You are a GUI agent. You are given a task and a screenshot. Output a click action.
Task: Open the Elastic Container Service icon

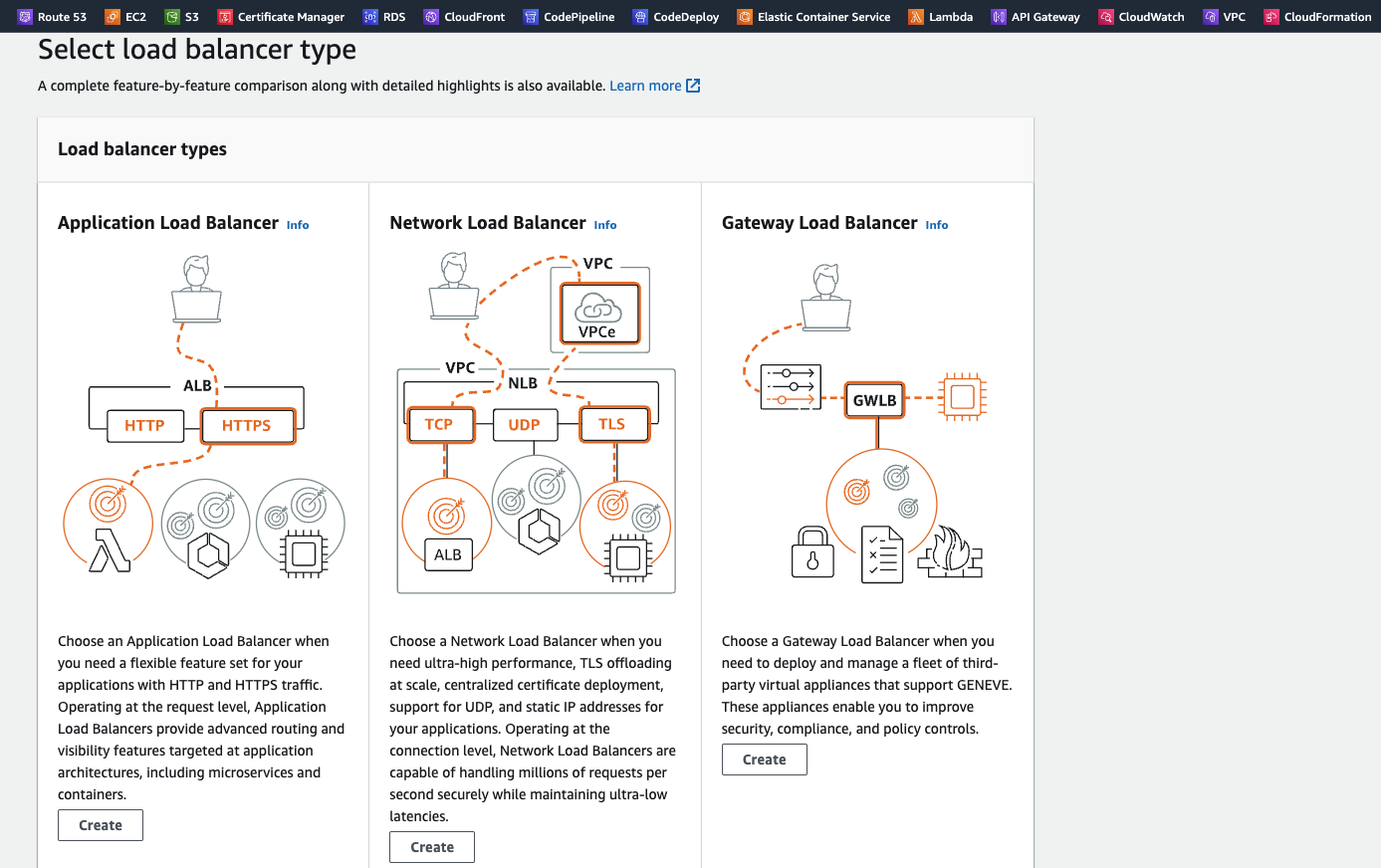pyautogui.click(x=745, y=17)
